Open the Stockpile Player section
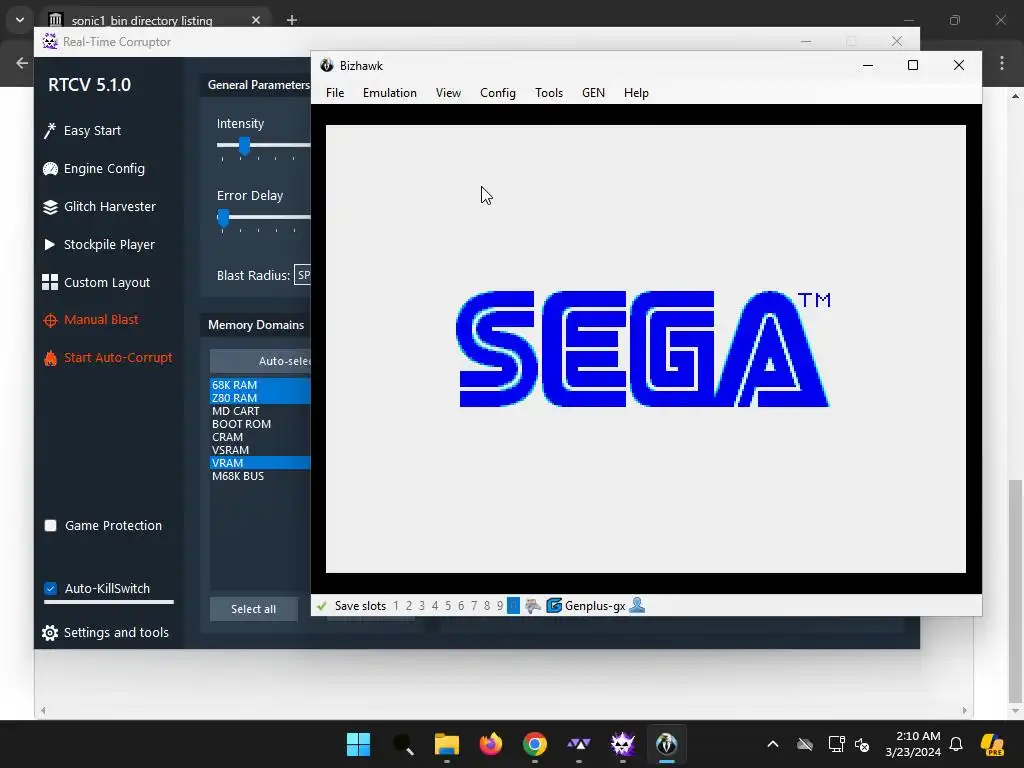This screenshot has height=768, width=1024. pyautogui.click(x=99, y=244)
